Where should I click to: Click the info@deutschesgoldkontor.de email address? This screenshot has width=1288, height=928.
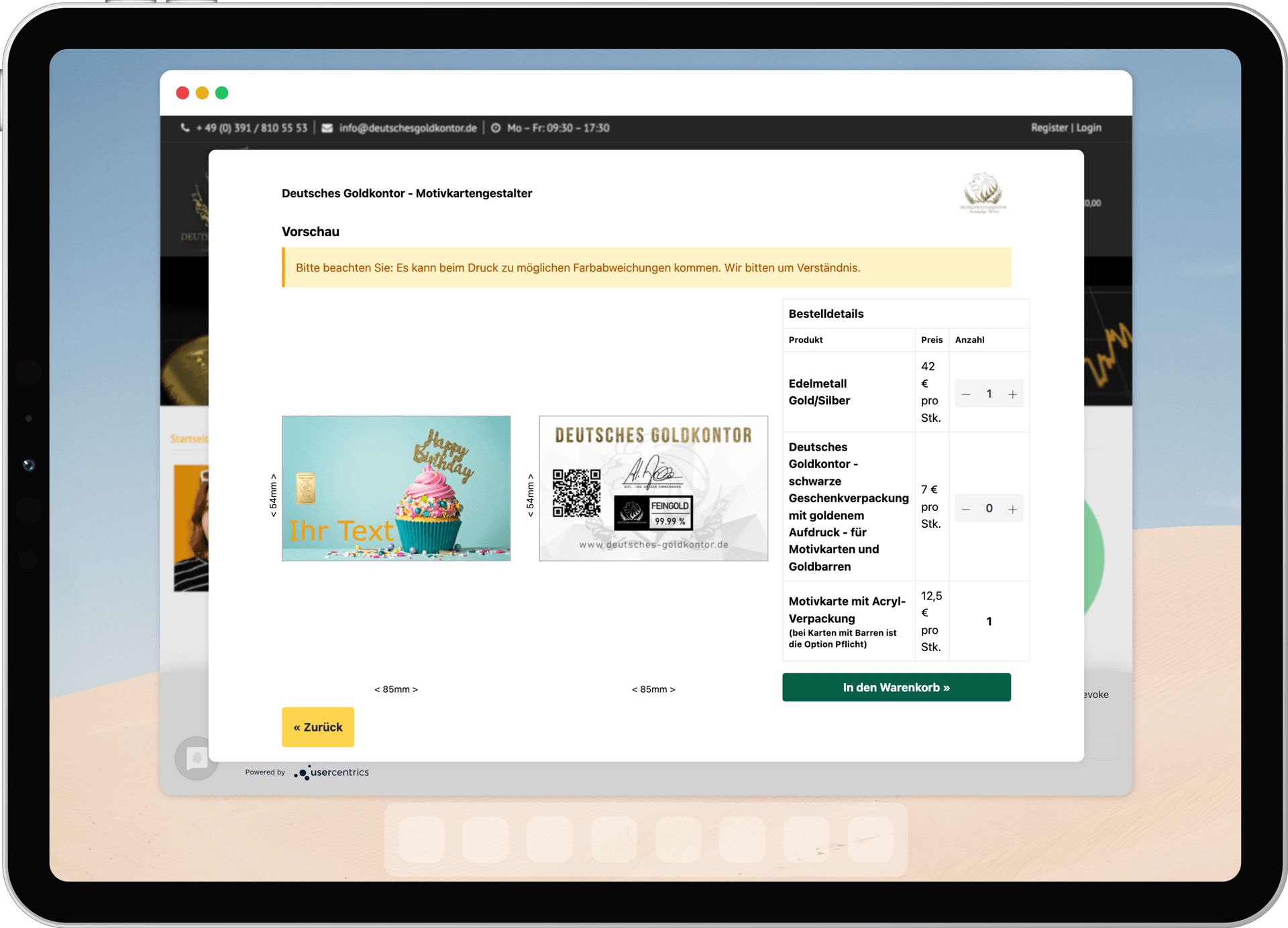[408, 127]
